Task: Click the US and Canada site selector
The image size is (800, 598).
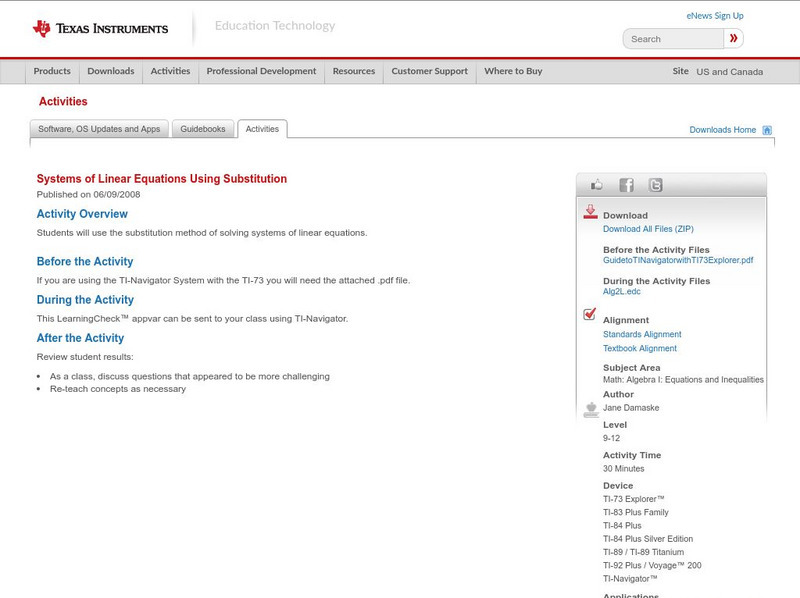Action: pos(730,72)
